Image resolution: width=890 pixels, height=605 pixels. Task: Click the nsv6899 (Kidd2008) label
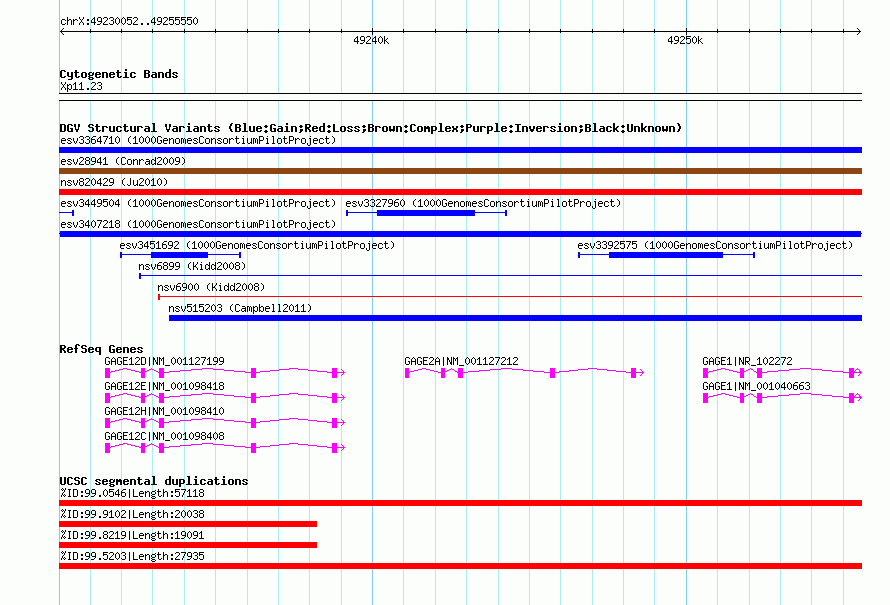point(192,266)
